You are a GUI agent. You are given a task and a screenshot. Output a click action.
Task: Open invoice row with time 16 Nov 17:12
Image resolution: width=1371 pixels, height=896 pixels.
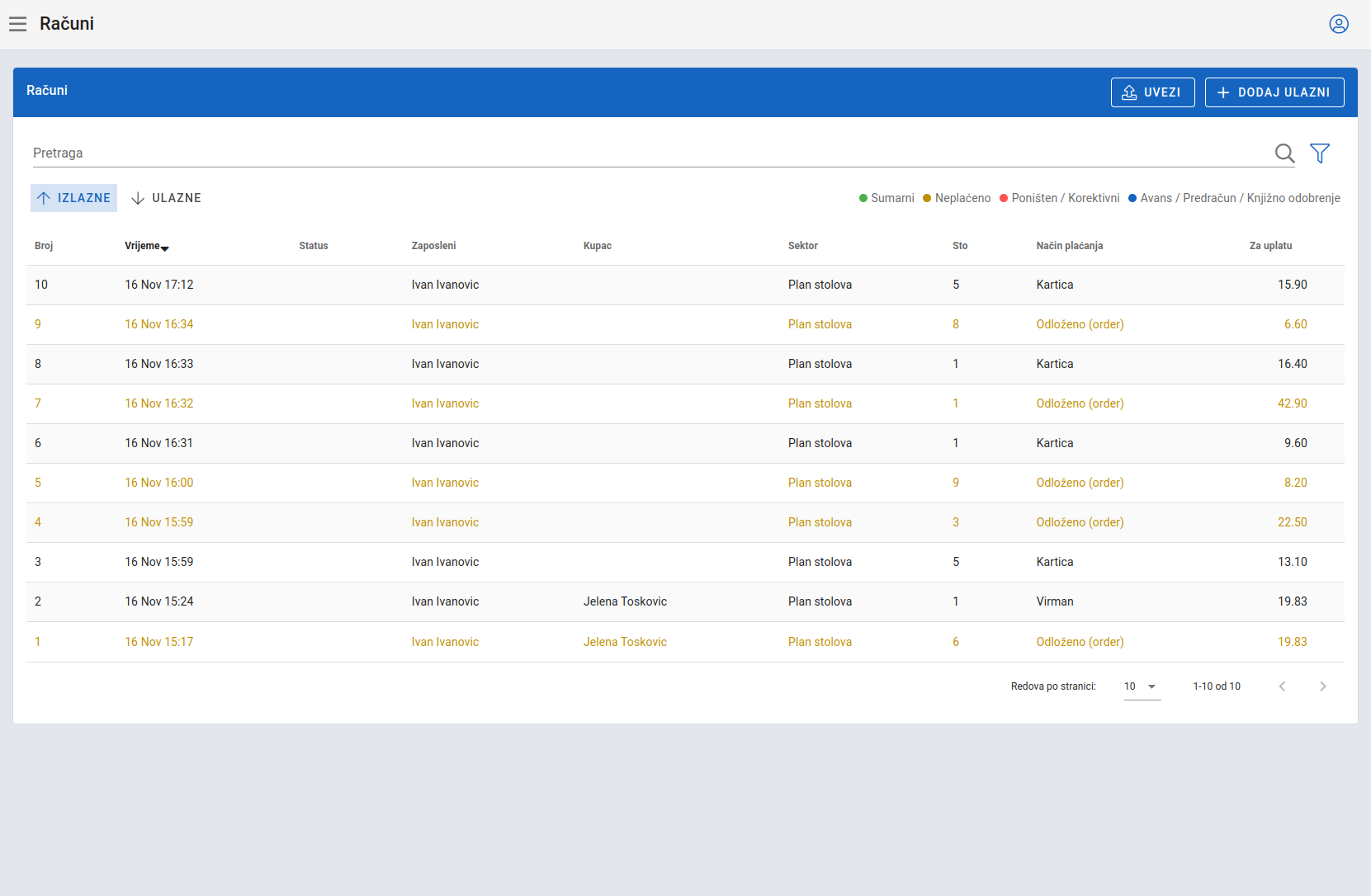tap(685, 285)
